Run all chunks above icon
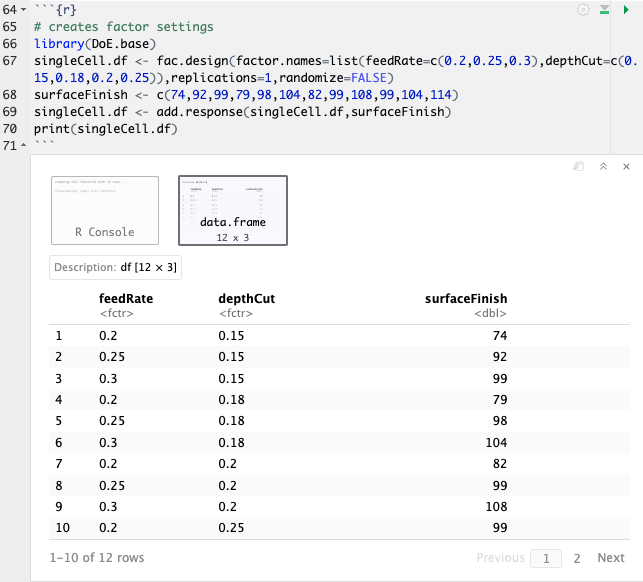Viewport: 643px width, 582px height. 604,9
